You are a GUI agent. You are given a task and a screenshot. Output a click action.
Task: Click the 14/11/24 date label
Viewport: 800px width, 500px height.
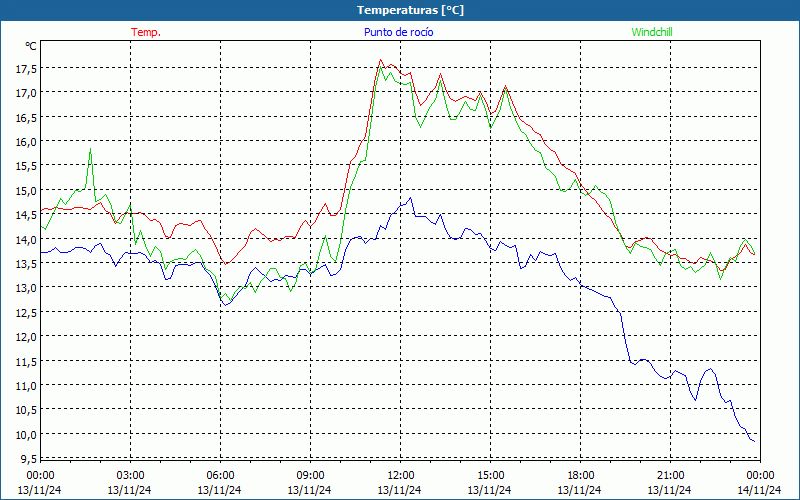coord(758,490)
